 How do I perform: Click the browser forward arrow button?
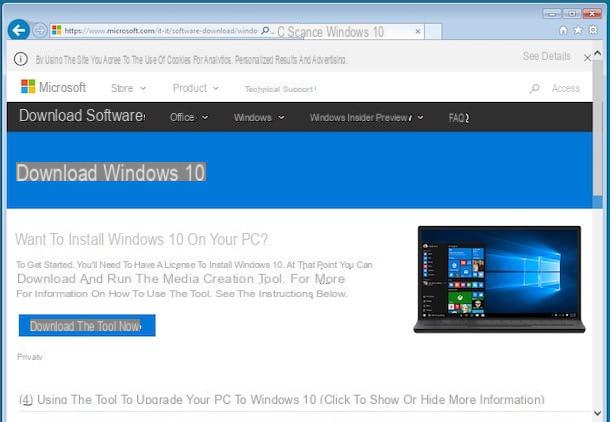click(x=39, y=30)
